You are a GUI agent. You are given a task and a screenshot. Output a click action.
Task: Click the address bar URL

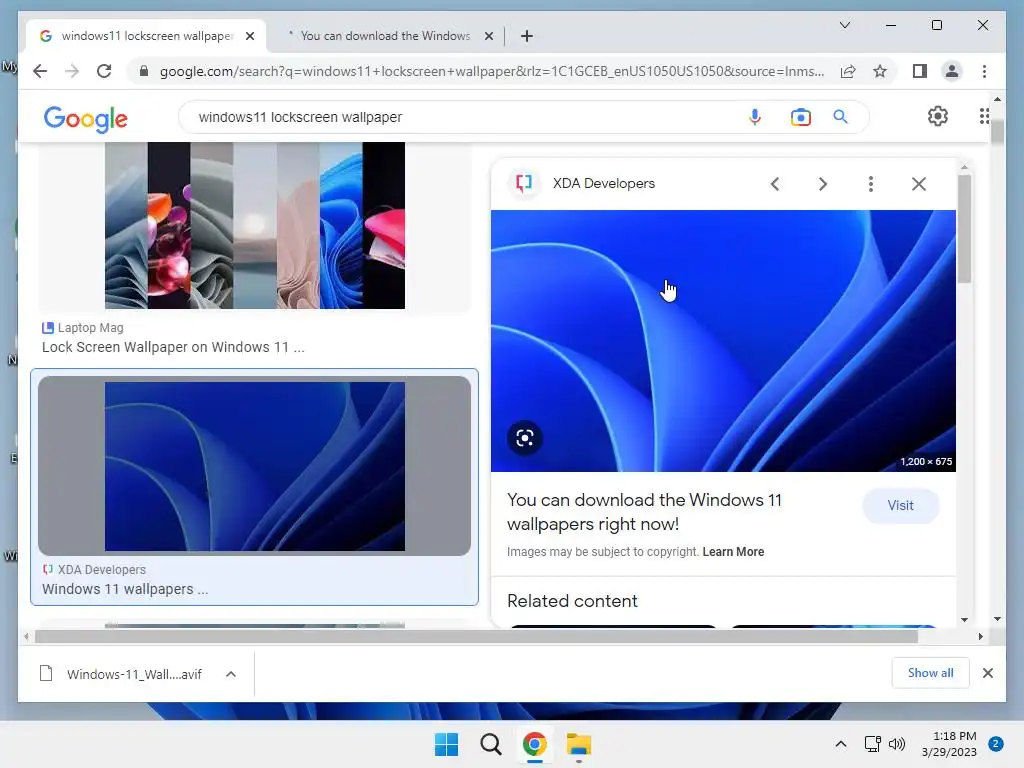click(491, 71)
